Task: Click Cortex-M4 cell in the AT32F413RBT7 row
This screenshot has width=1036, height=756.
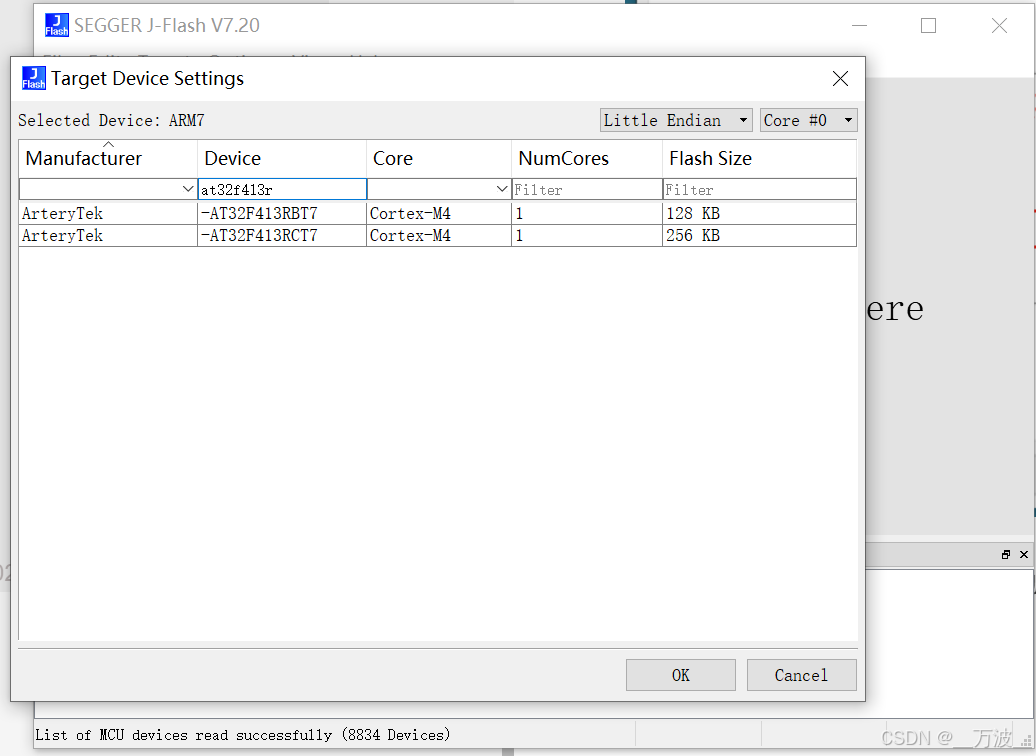Action: 439,213
